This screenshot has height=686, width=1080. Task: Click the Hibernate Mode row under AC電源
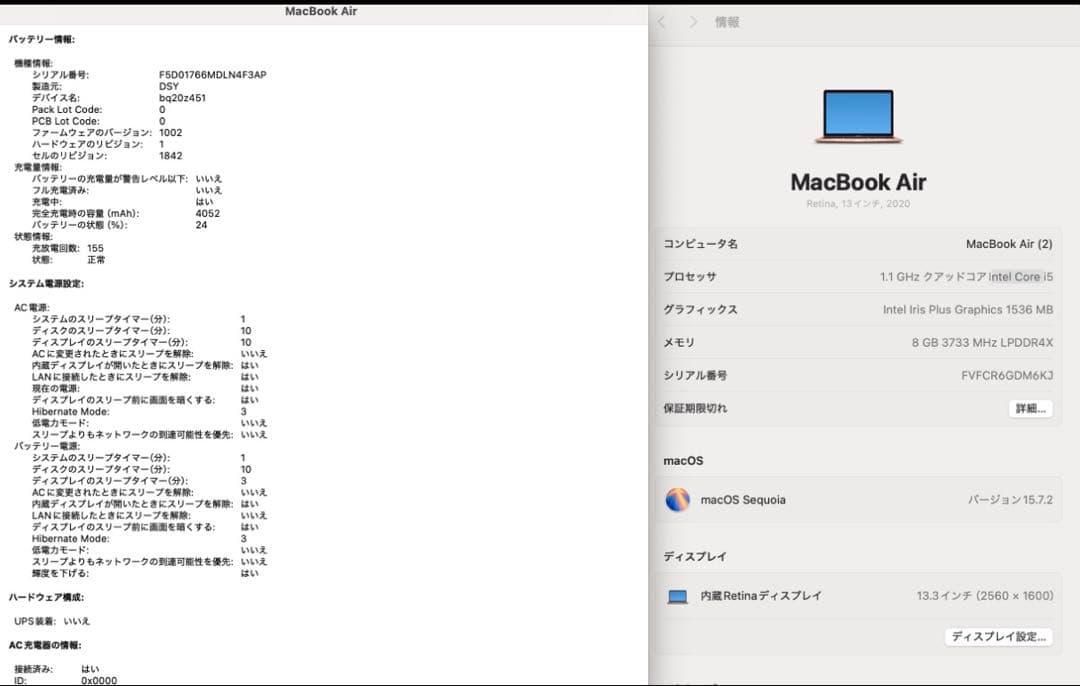click(x=139, y=411)
